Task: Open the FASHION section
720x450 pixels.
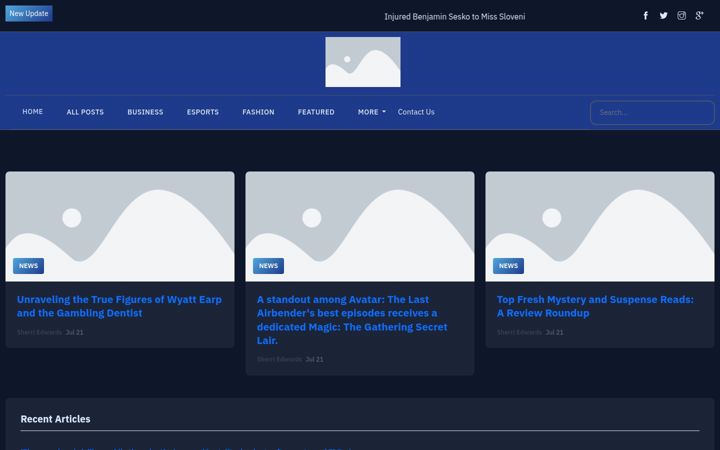Action: coord(258,112)
